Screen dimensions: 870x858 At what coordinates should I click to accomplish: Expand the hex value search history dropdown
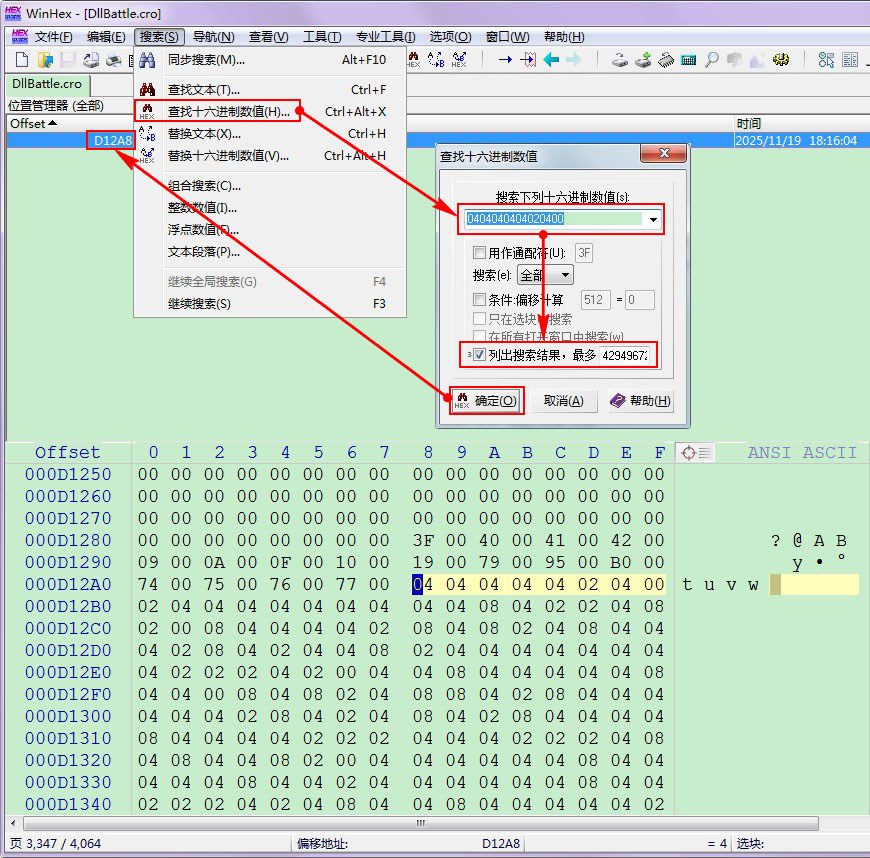click(653, 219)
